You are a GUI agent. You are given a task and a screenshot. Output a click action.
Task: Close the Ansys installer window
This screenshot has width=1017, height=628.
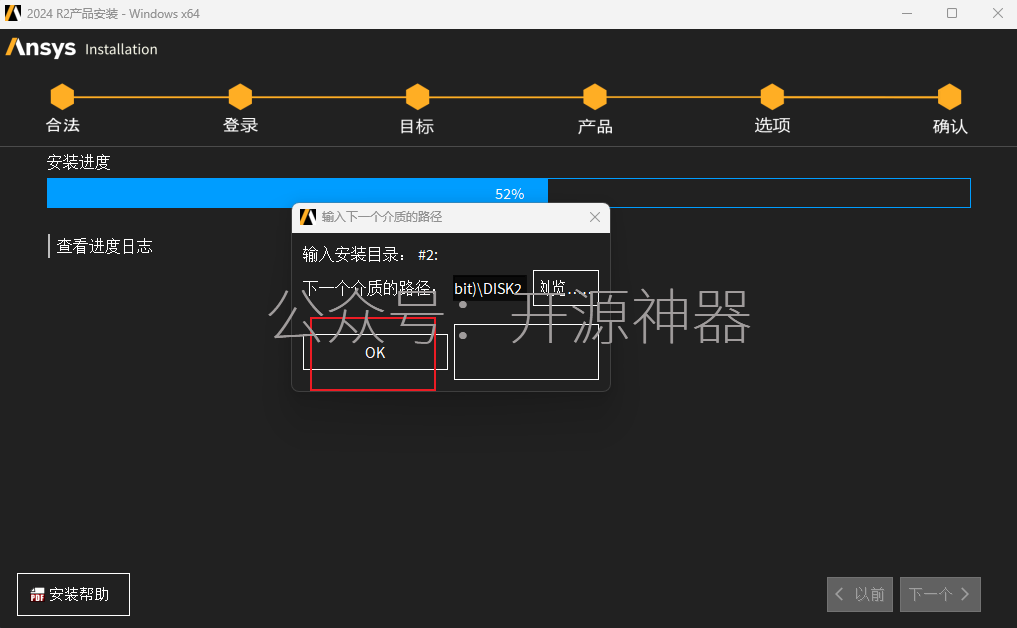[x=998, y=14]
